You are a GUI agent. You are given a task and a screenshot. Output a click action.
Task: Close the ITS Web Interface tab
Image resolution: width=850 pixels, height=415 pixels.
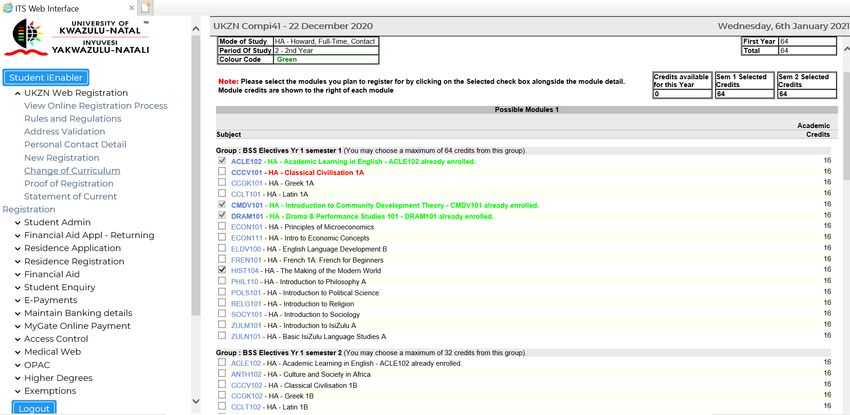[132, 8]
